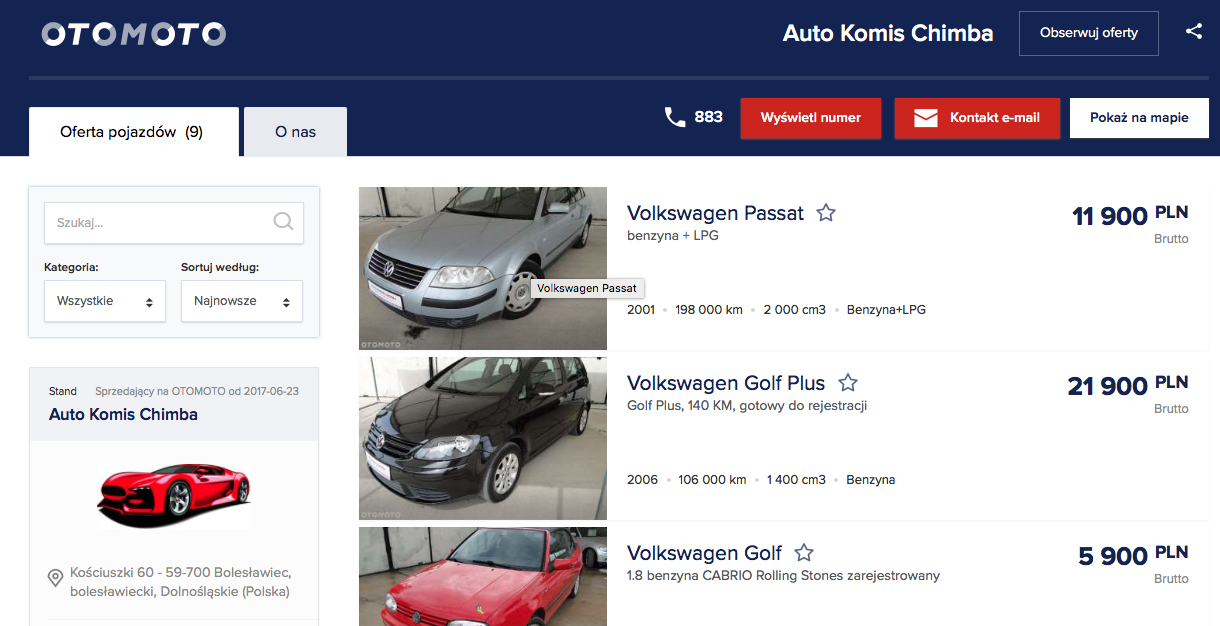Click Obserwuj oferty button

pos(1089,33)
